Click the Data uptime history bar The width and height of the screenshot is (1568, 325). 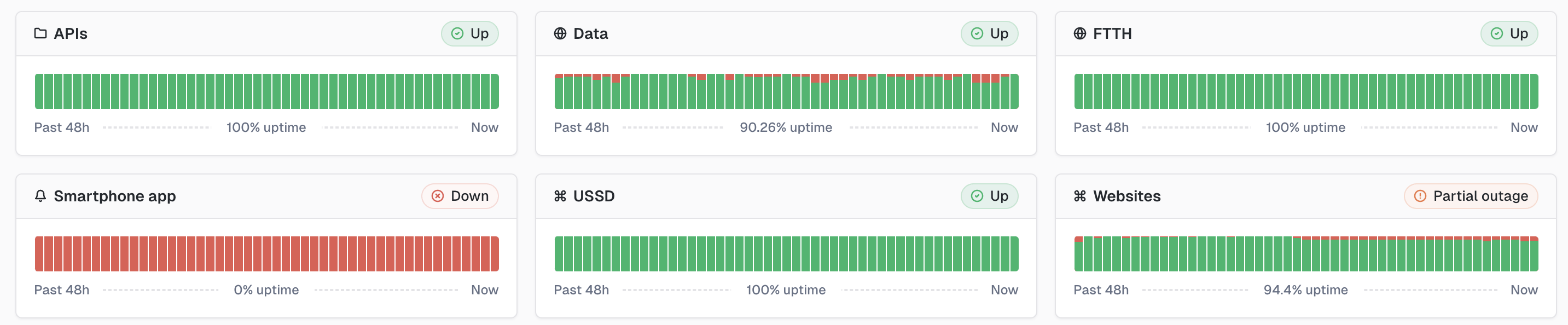786,92
